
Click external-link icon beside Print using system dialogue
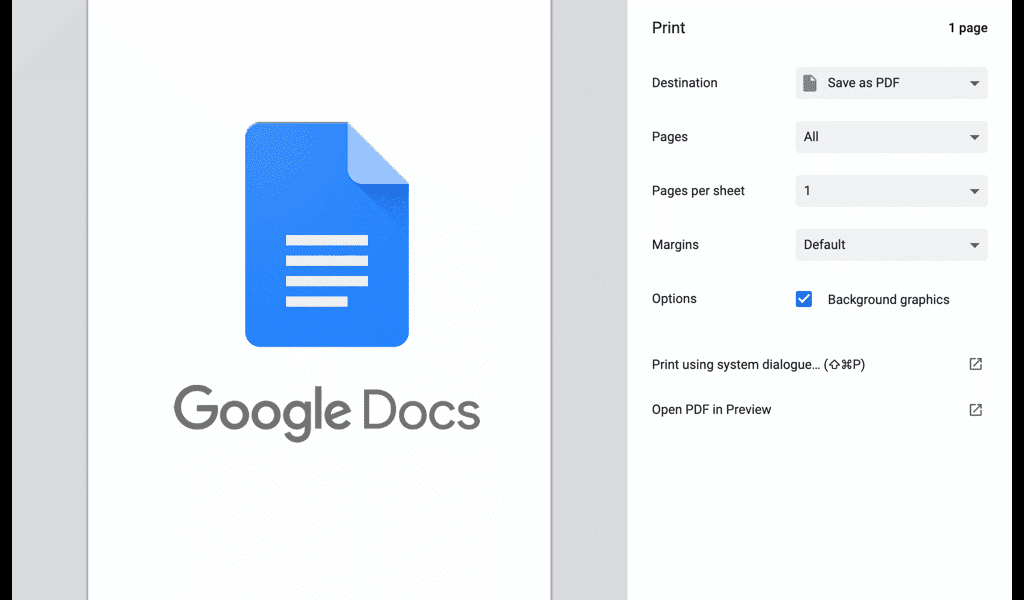click(x=976, y=364)
